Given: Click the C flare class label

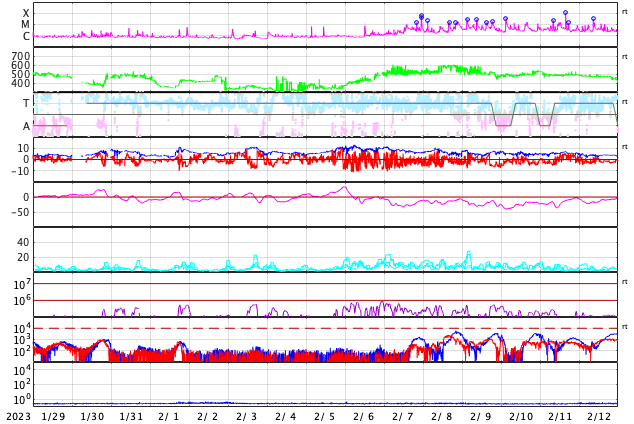Looking at the screenshot, I should pos(26,36).
